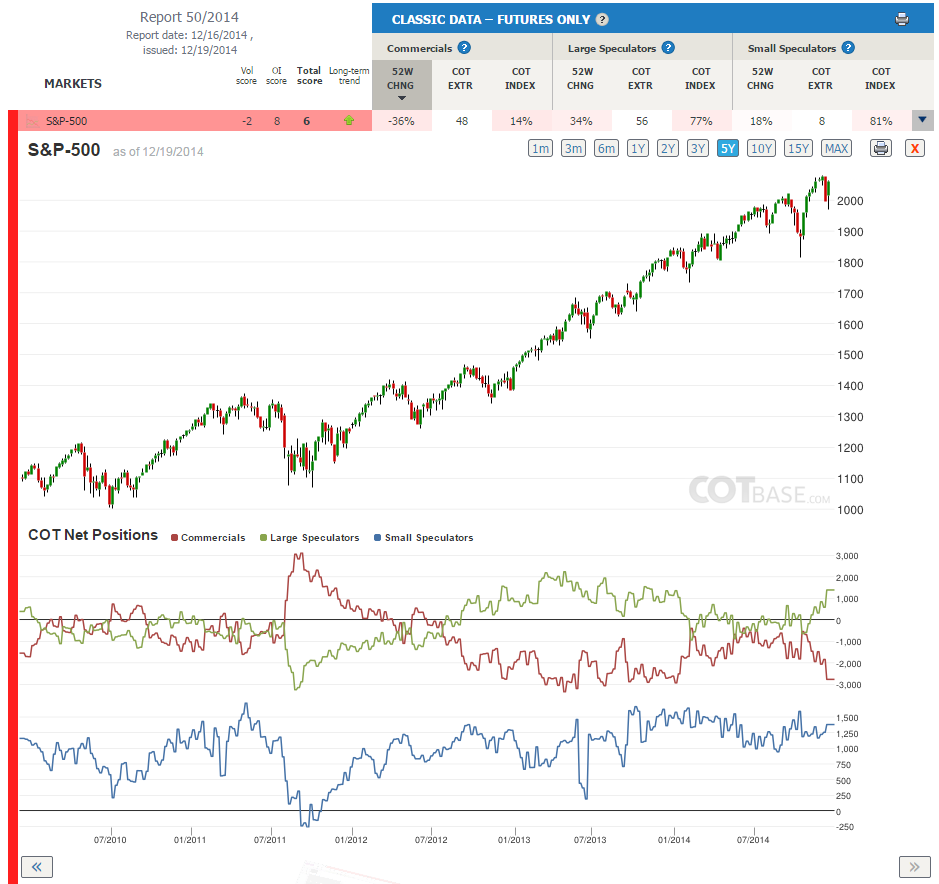The image size is (939, 884).
Task: Click the COT Net Positions heading
Action: [x=93, y=535]
